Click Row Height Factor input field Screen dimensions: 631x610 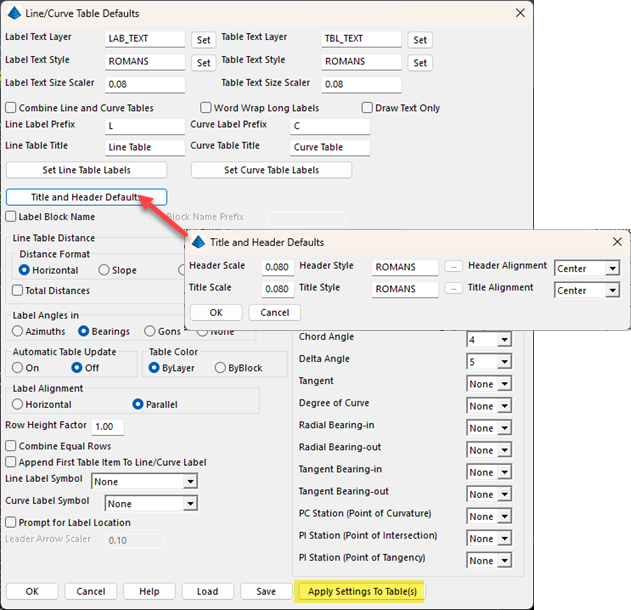pyautogui.click(x=108, y=427)
